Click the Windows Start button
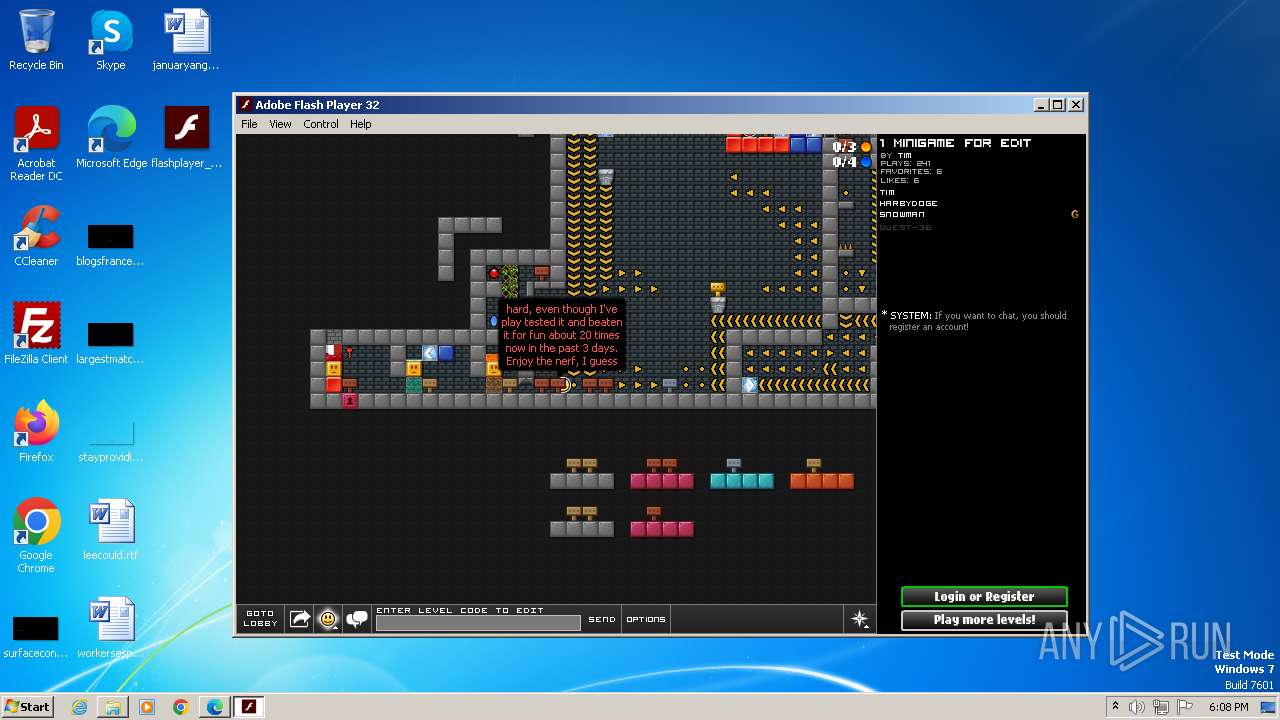This screenshot has width=1280, height=720. click(x=28, y=706)
